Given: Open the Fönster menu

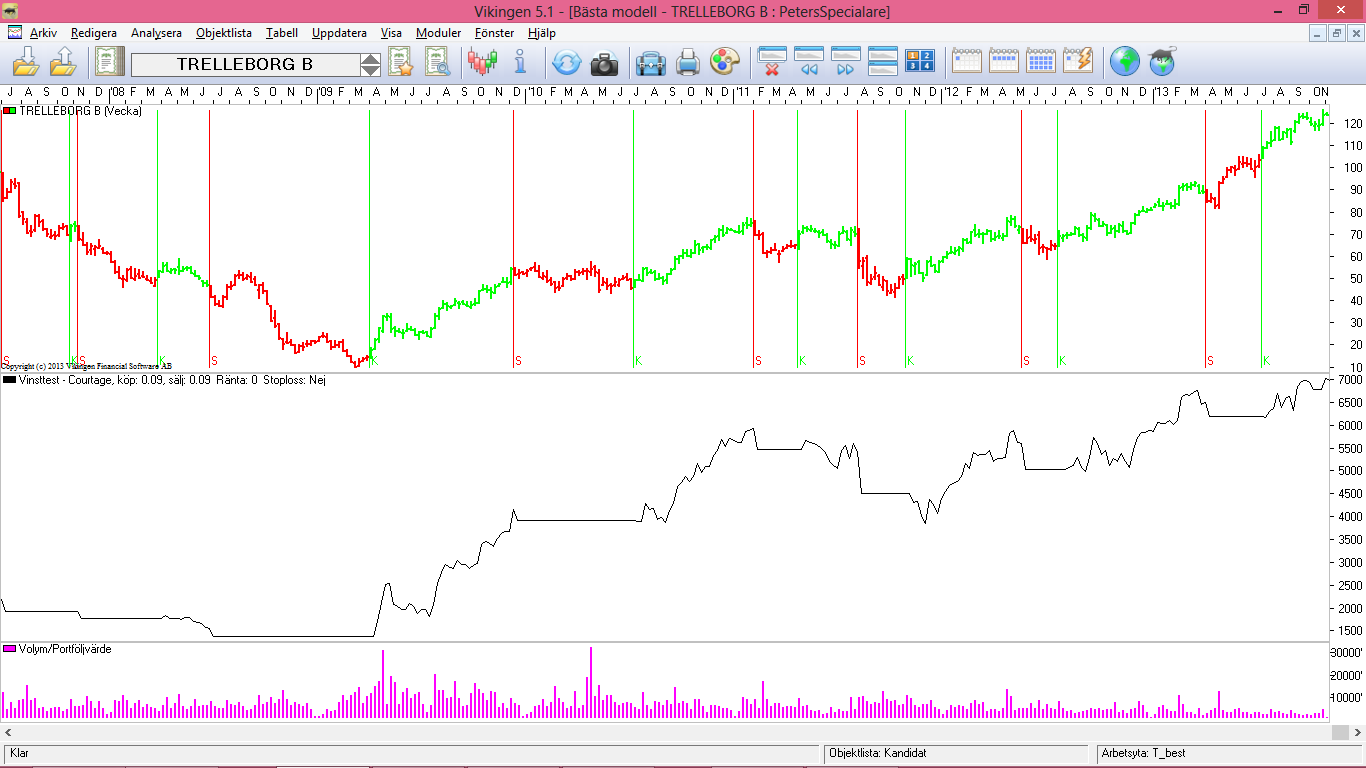Looking at the screenshot, I should pyautogui.click(x=494, y=33).
